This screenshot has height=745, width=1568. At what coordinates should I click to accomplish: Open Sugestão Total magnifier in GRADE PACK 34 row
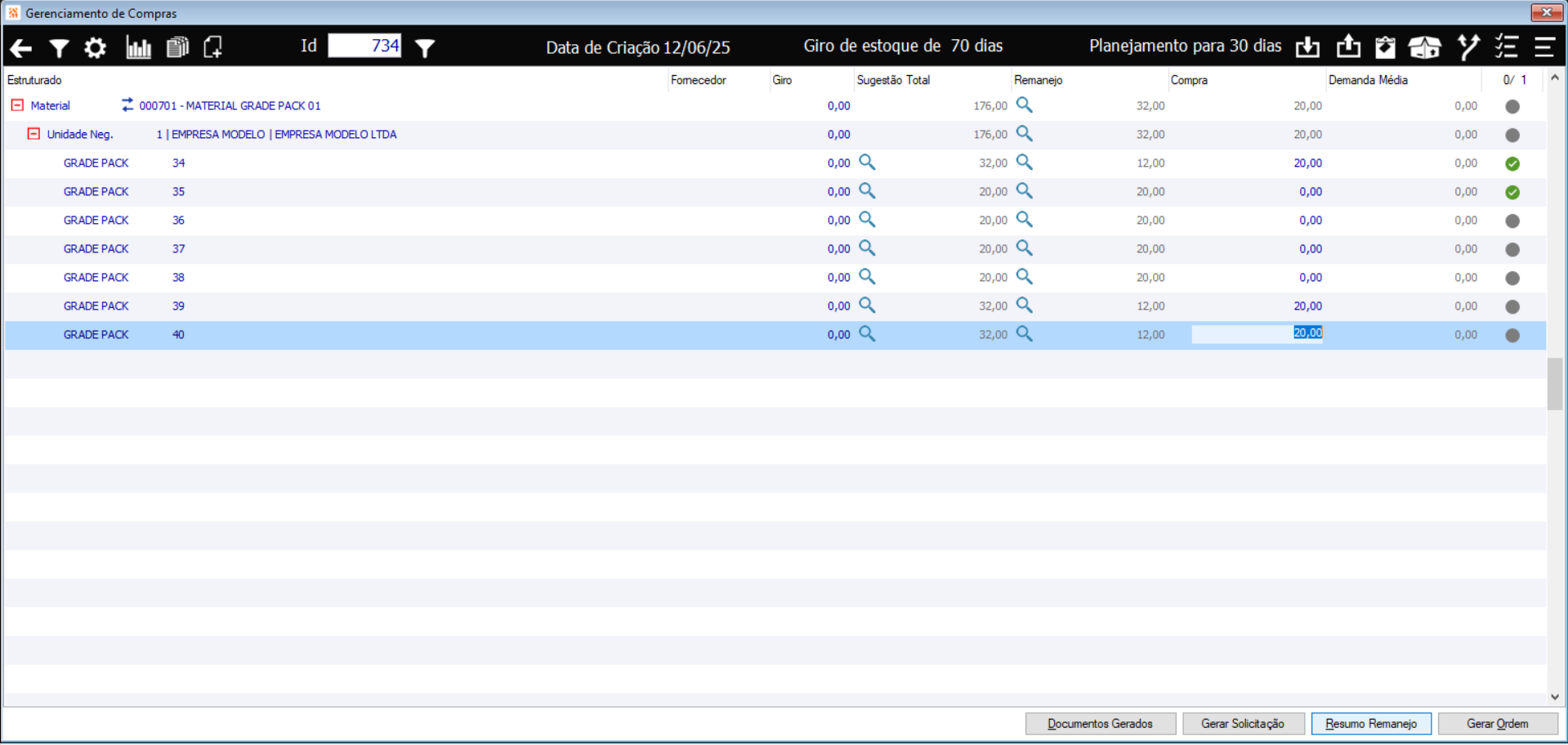coord(1024,162)
